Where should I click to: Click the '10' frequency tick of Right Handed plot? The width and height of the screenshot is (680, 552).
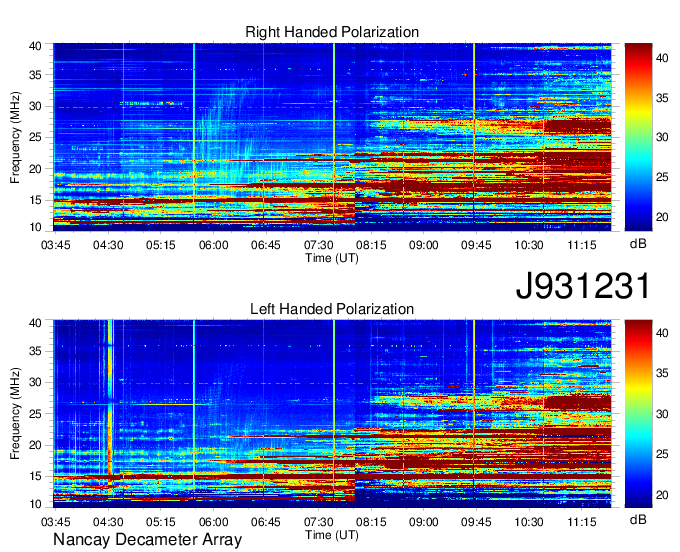[x=35, y=227]
